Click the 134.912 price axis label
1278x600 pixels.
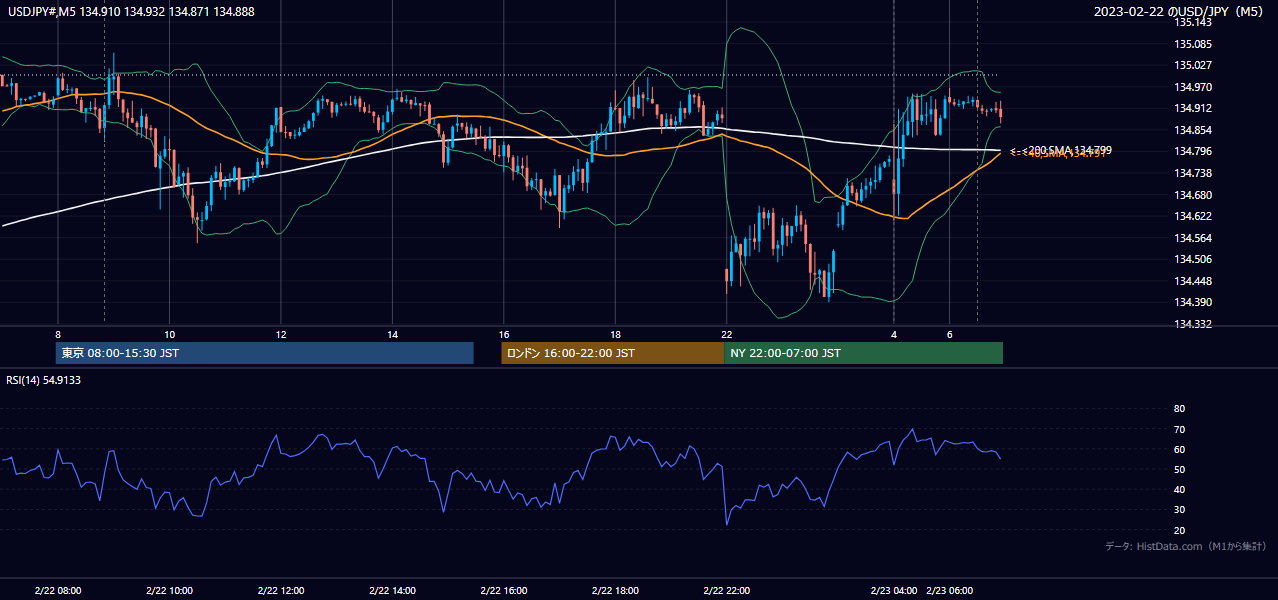point(1193,108)
